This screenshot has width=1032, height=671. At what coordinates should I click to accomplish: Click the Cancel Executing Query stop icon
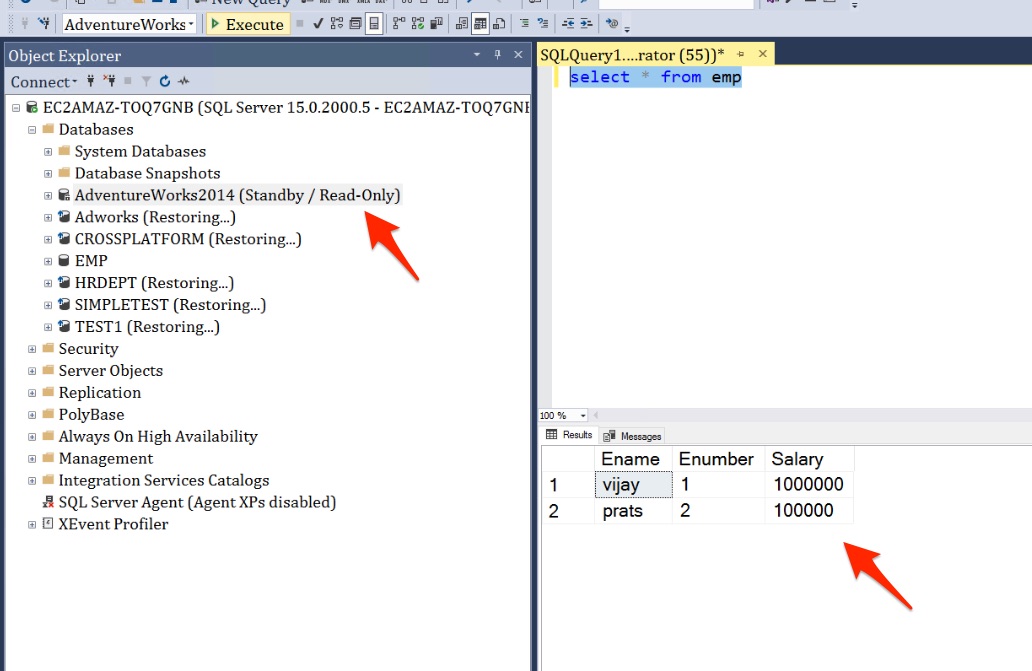pyautogui.click(x=300, y=24)
